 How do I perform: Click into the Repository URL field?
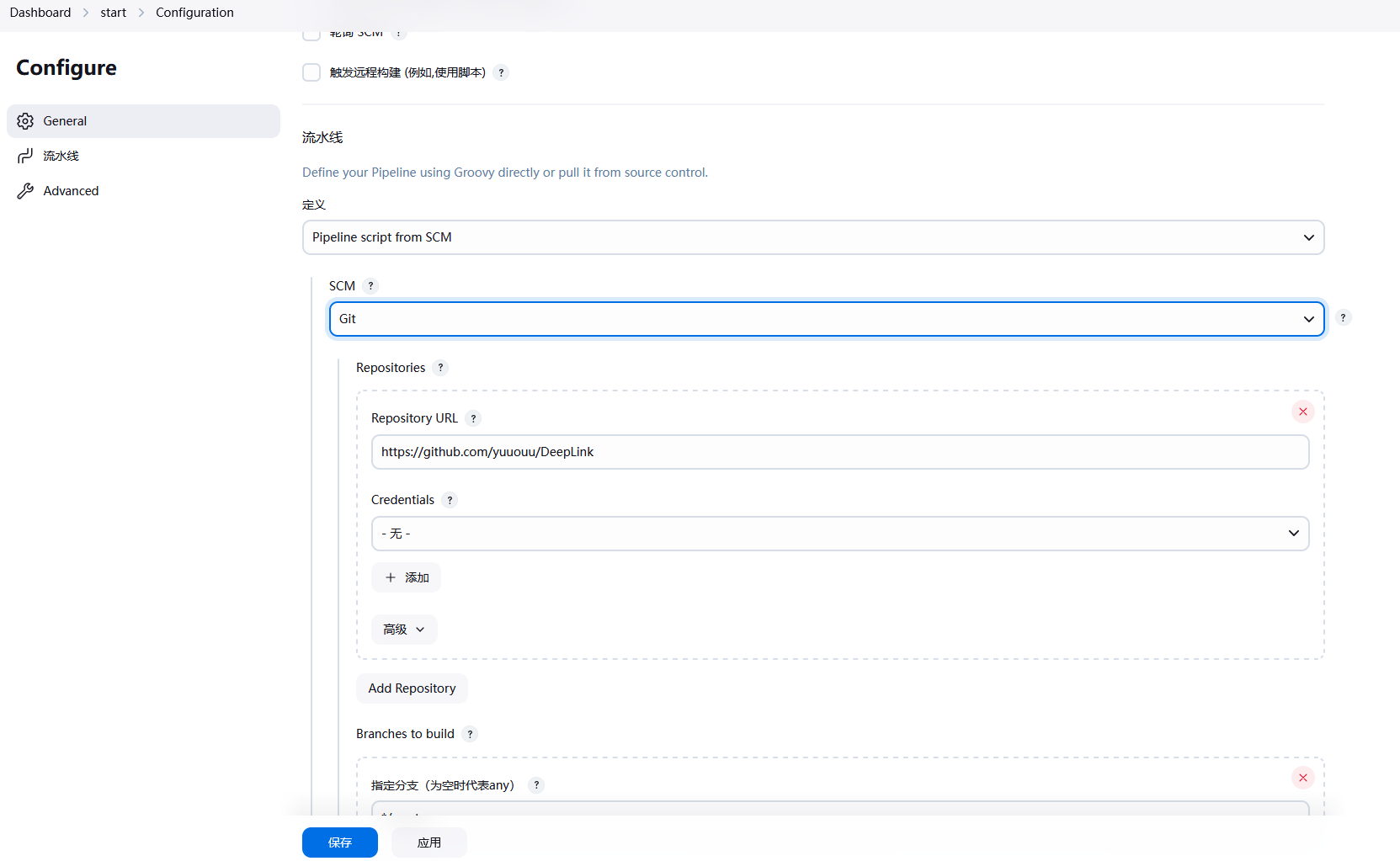coord(839,452)
